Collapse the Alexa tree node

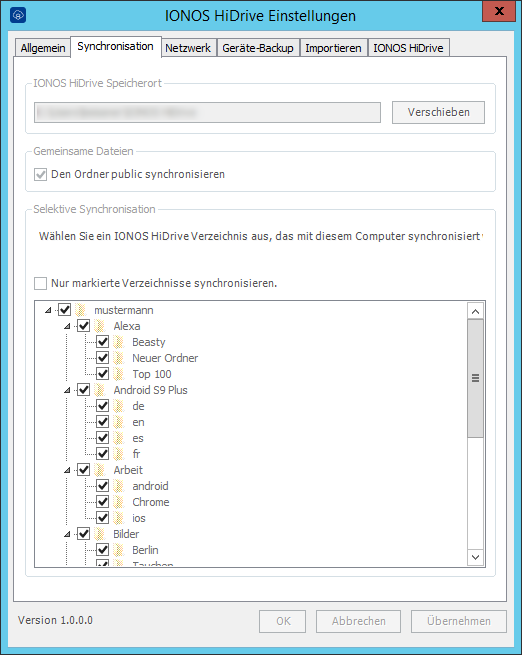67,326
